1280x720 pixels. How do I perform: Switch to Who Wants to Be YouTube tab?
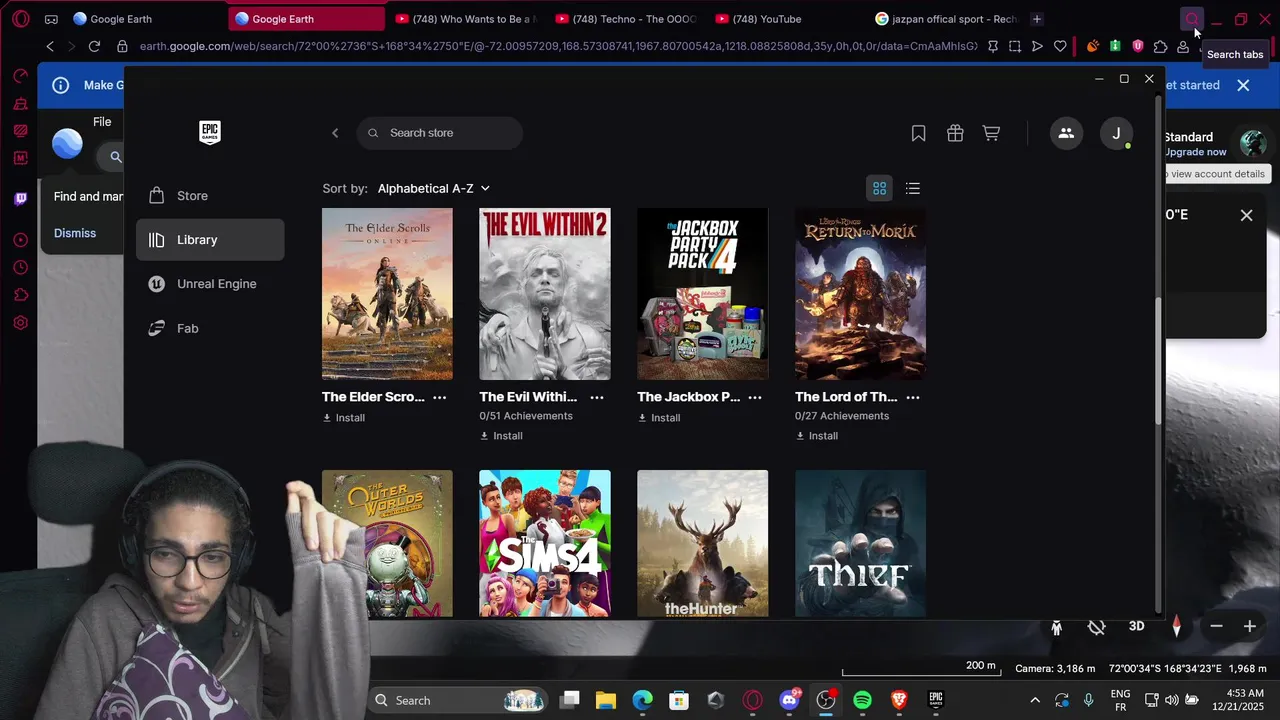465,19
